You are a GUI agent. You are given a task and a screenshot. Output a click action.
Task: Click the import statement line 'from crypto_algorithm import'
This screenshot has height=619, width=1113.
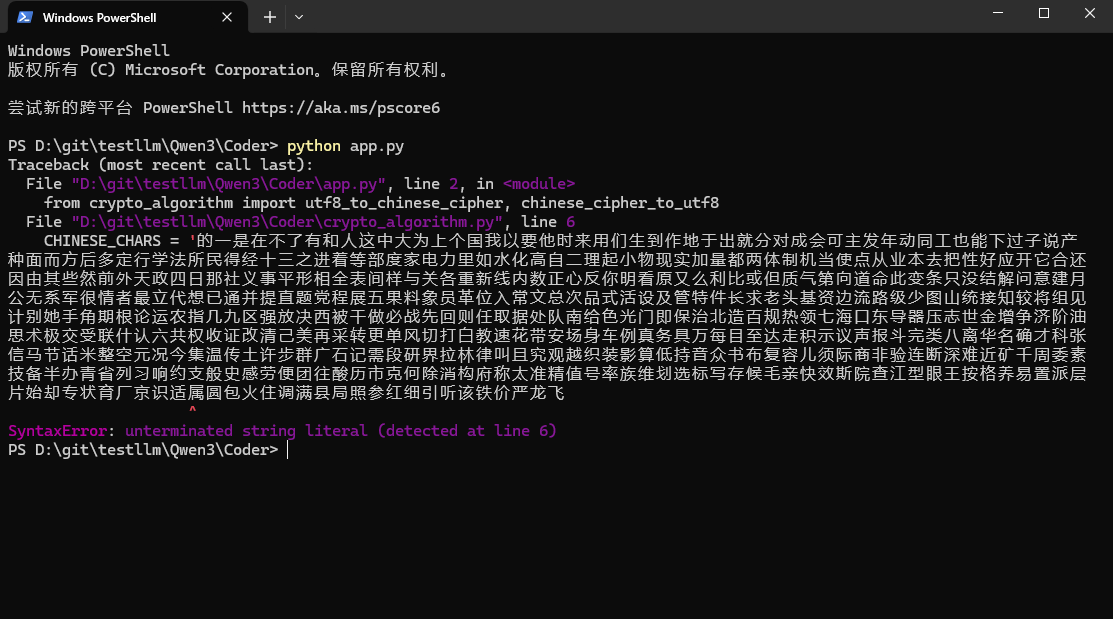pyautogui.click(x=381, y=203)
